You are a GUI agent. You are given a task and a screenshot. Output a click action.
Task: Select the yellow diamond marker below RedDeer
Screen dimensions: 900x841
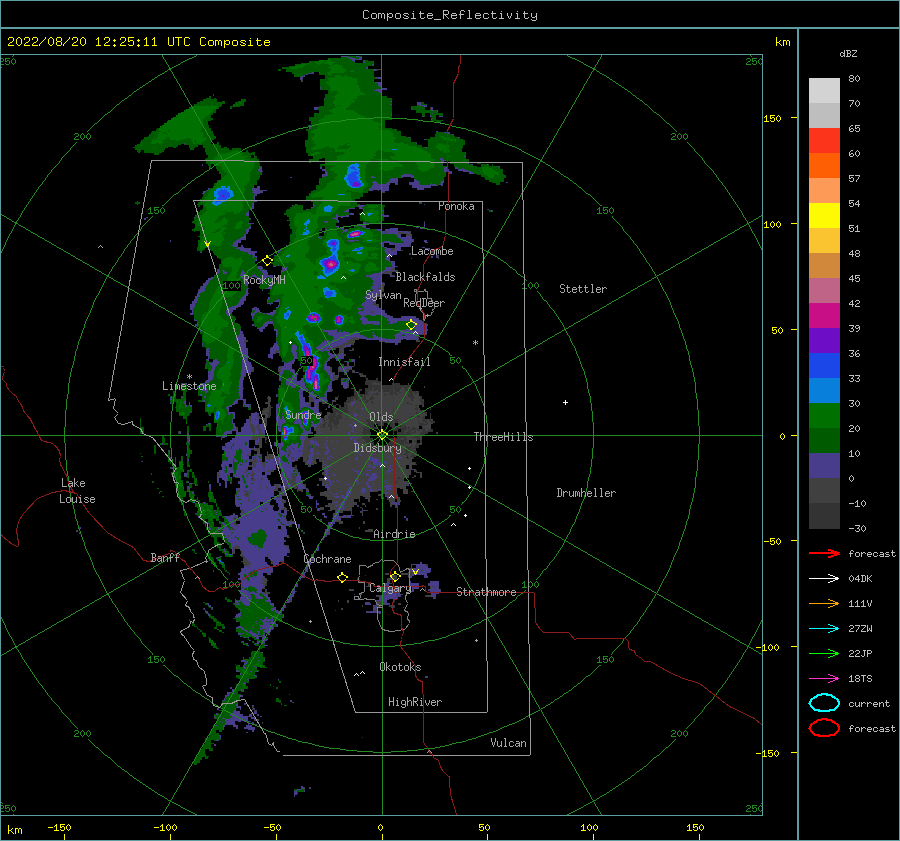pyautogui.click(x=411, y=325)
